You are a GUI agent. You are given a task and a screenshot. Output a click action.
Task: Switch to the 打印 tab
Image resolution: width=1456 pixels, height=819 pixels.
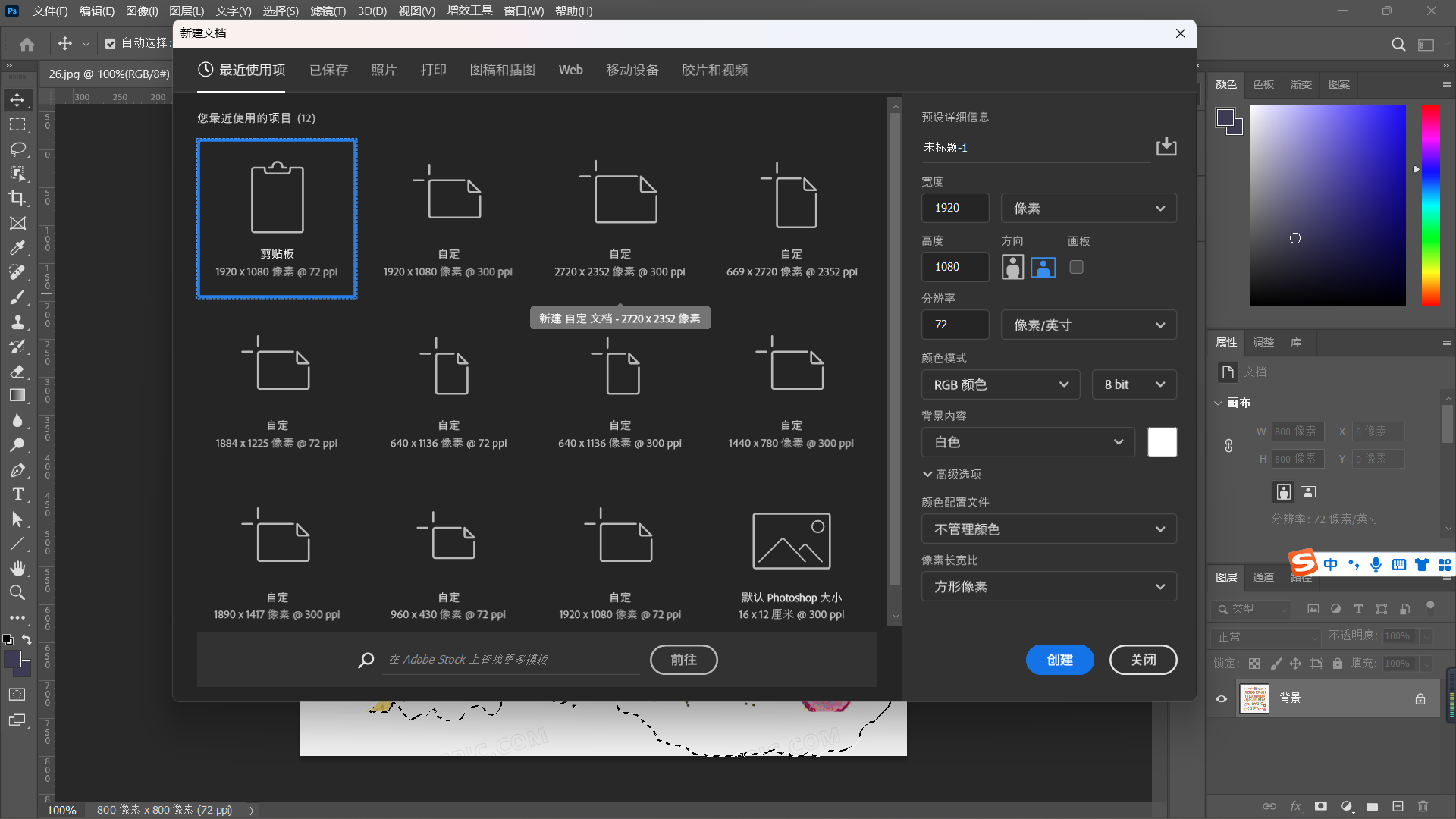click(x=433, y=70)
